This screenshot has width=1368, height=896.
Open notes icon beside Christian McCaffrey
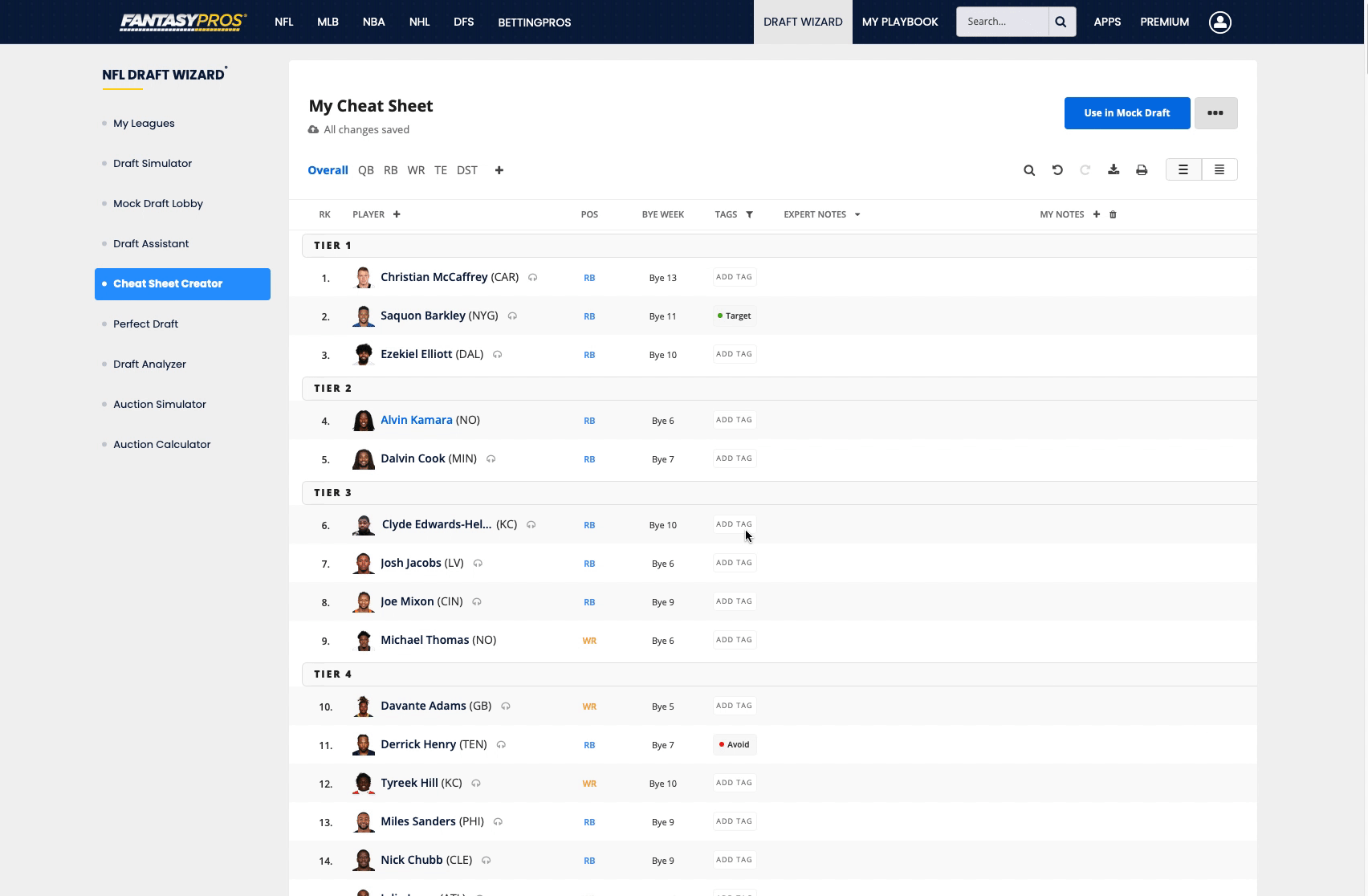(532, 278)
